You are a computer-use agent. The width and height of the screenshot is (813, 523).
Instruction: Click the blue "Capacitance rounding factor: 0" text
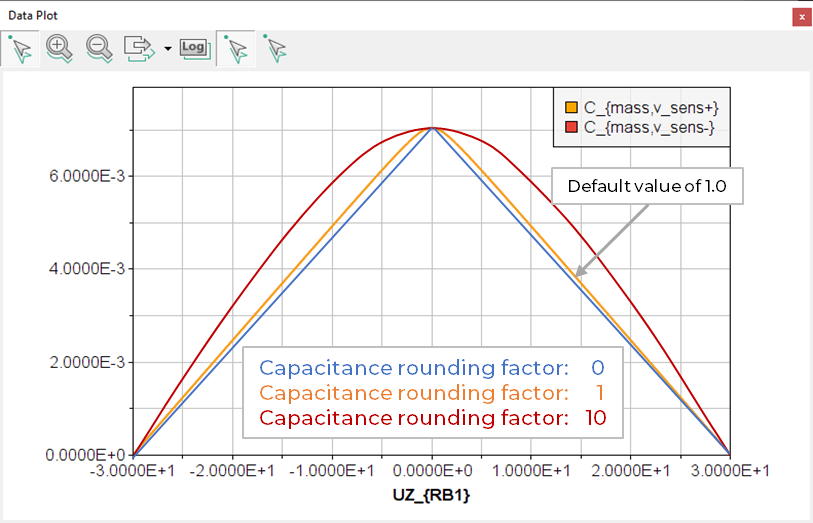pyautogui.click(x=432, y=367)
